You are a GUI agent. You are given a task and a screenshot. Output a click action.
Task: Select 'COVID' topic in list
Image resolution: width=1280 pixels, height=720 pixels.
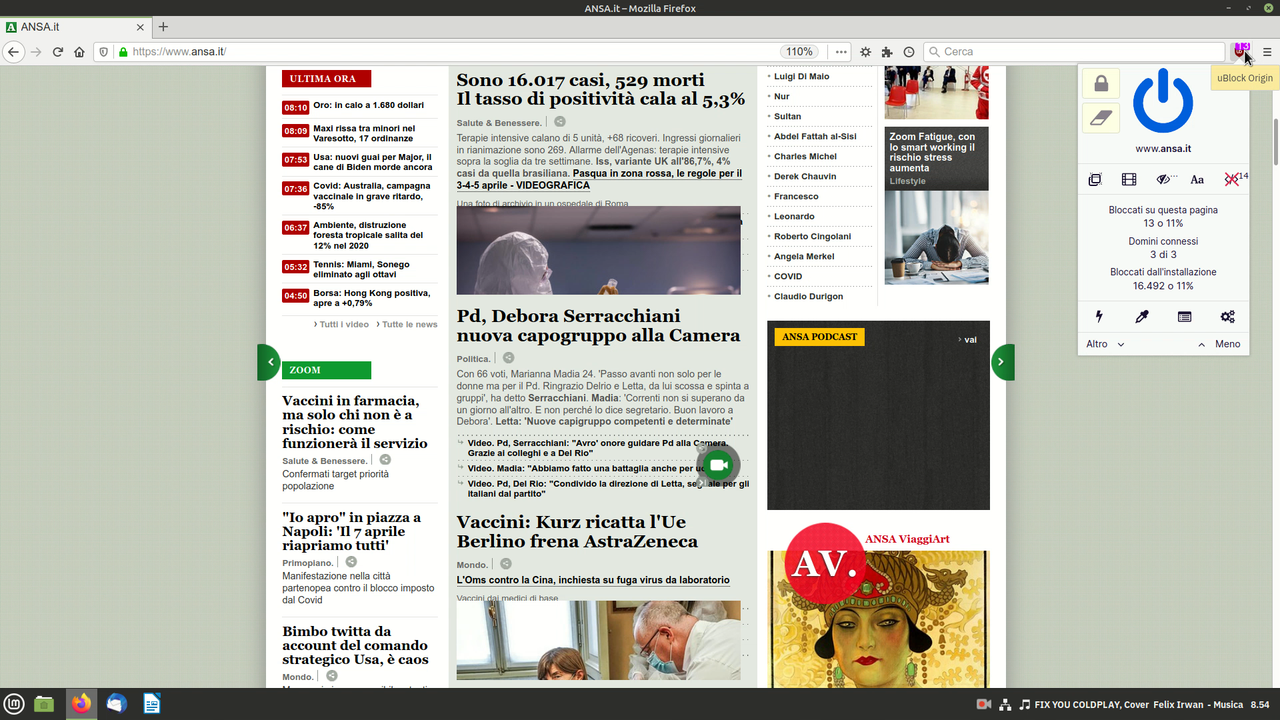point(788,276)
